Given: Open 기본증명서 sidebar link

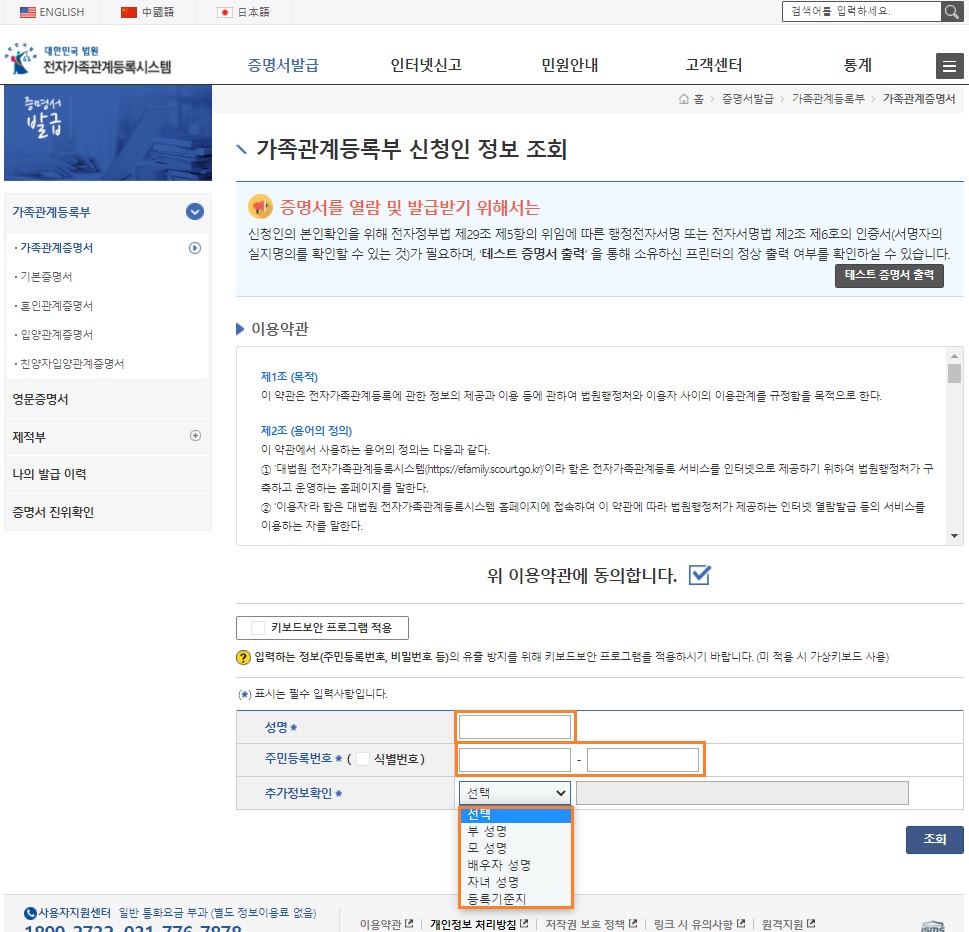Looking at the screenshot, I should [x=46, y=277].
